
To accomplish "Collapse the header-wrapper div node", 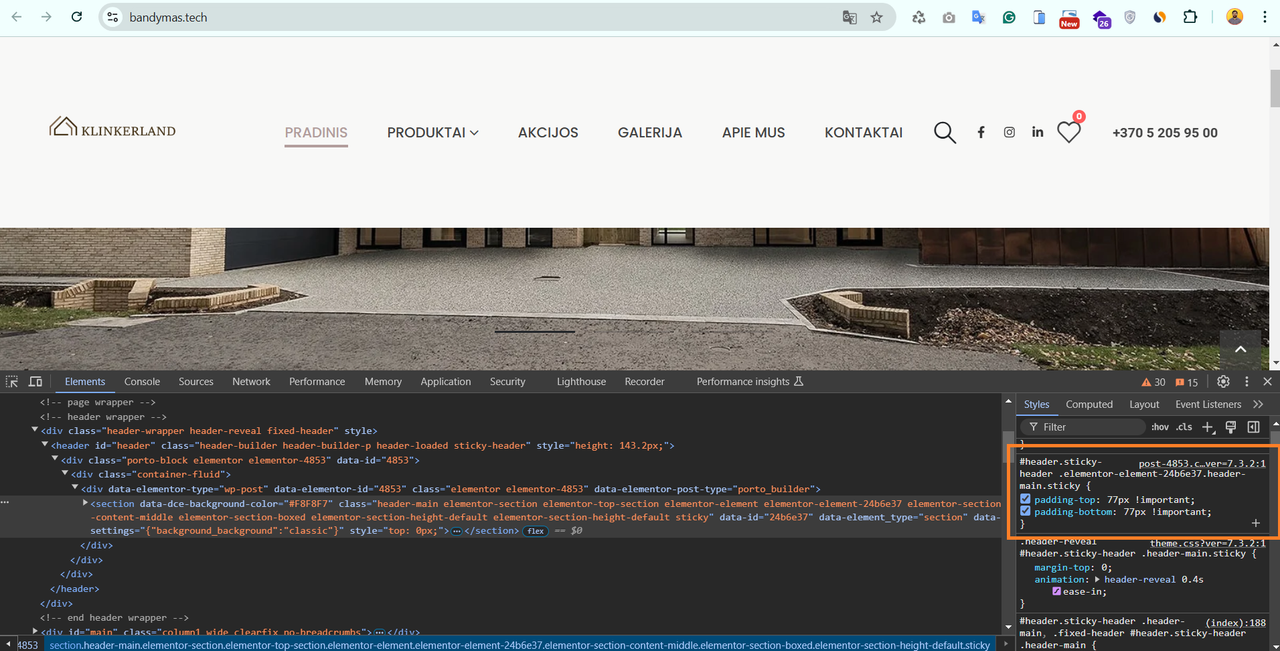I will coord(35,431).
